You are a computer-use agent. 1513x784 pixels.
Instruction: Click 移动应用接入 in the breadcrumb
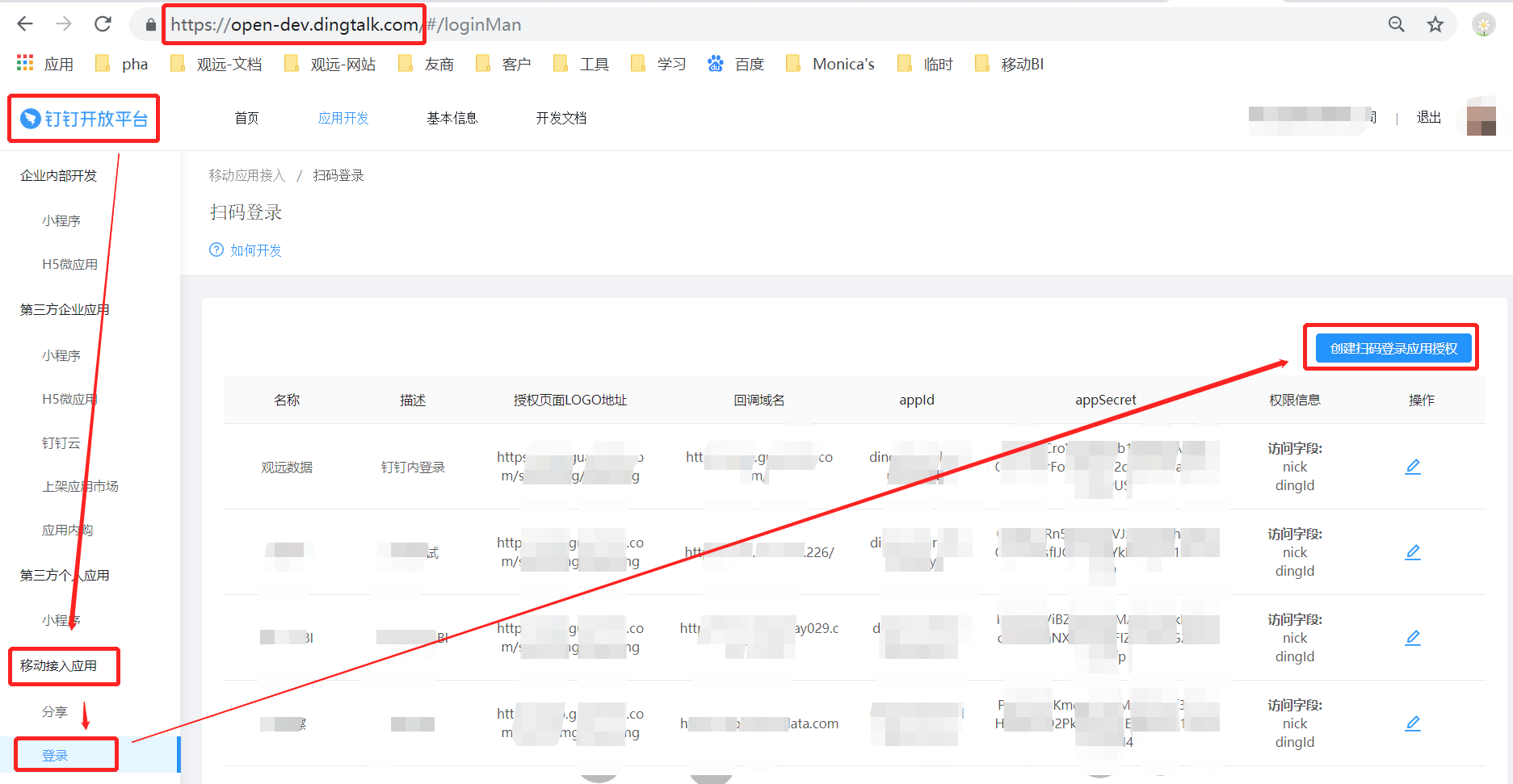[247, 175]
